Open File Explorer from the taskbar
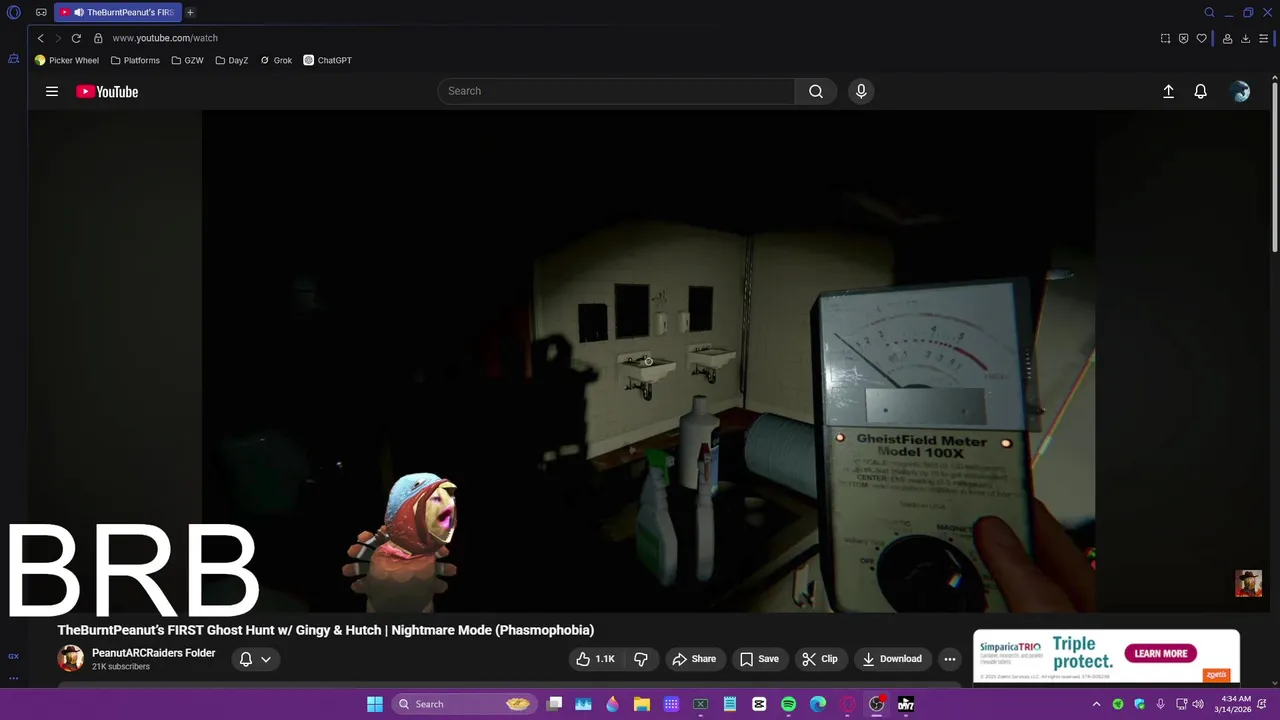The height and width of the screenshot is (720, 1280). click(642, 704)
